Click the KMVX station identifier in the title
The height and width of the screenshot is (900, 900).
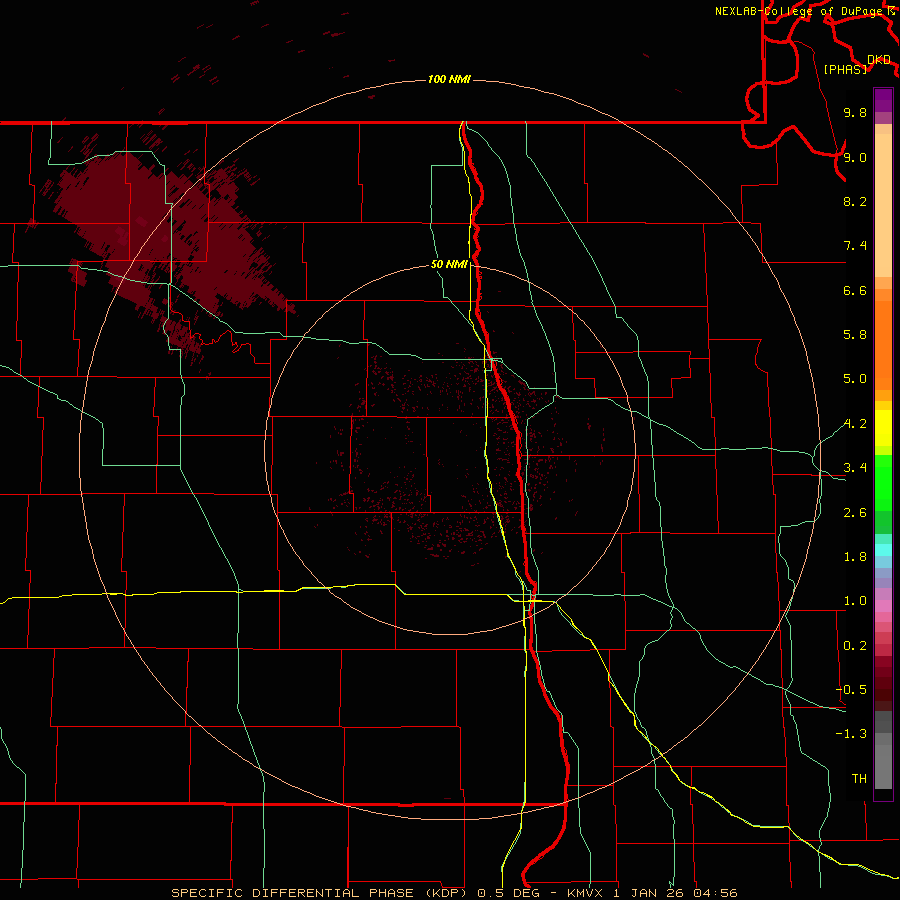[585, 893]
